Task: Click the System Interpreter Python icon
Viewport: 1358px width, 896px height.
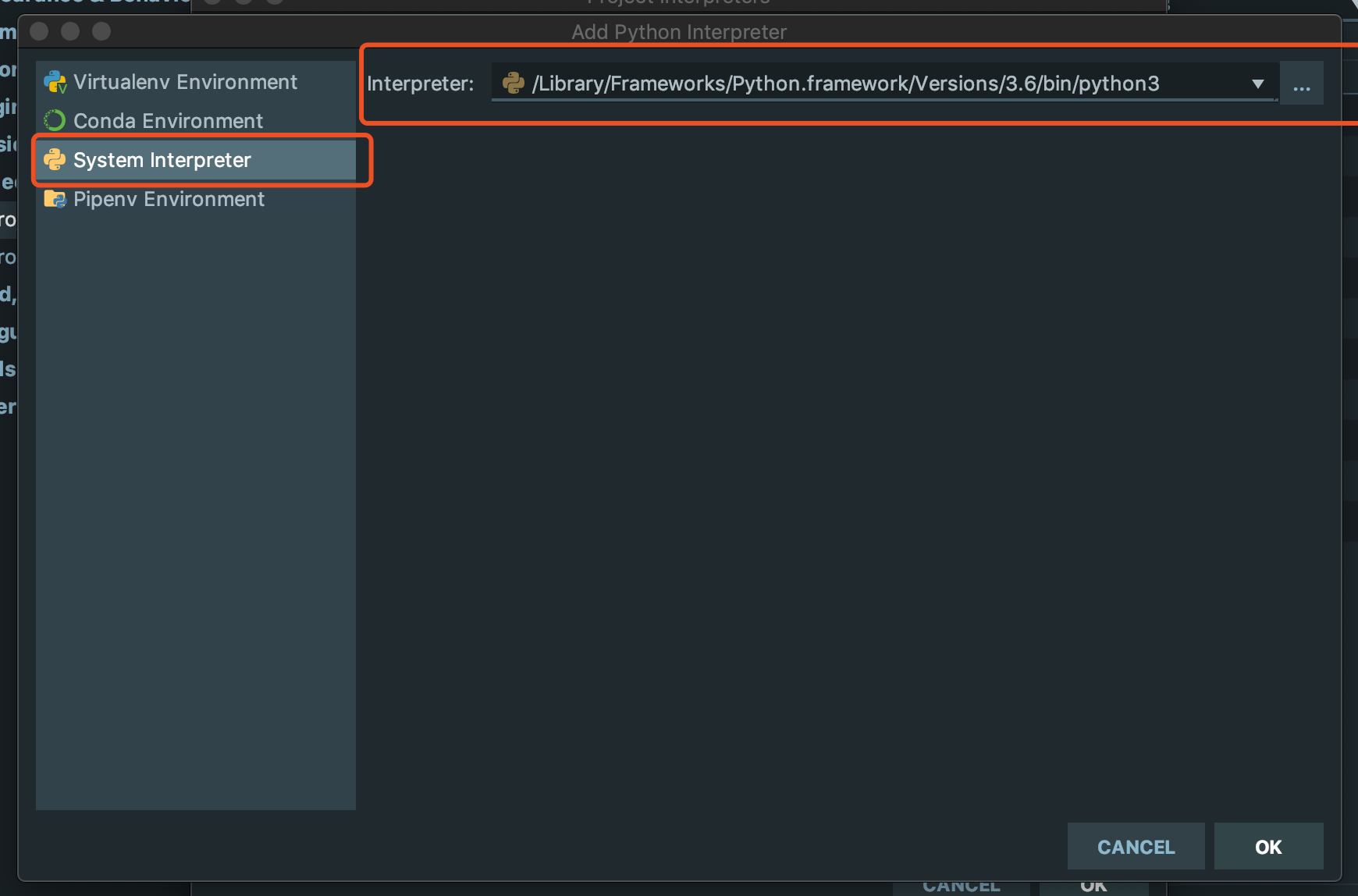Action: click(55, 159)
